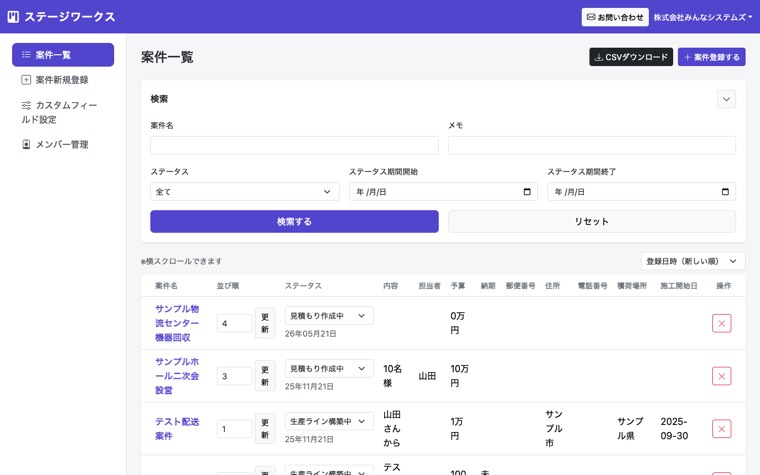Screen dimensions: 760x475
Task: Open the サンプル物流センター機器回収 link
Action: coord(177,323)
